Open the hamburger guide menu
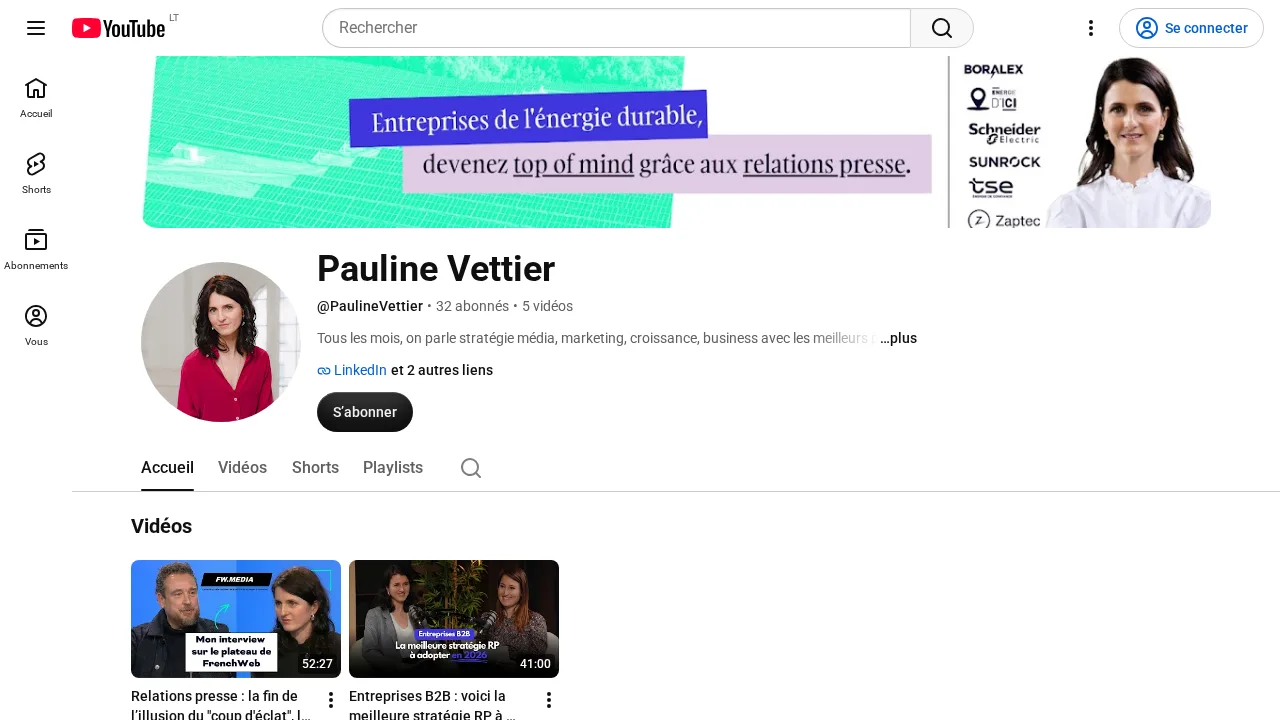The height and width of the screenshot is (720, 1280). pyautogui.click(x=36, y=28)
